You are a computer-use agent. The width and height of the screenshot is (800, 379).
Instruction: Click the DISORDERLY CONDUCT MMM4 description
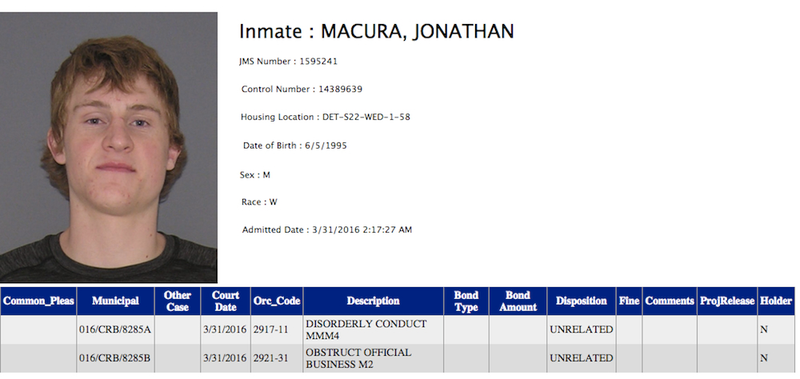366,330
